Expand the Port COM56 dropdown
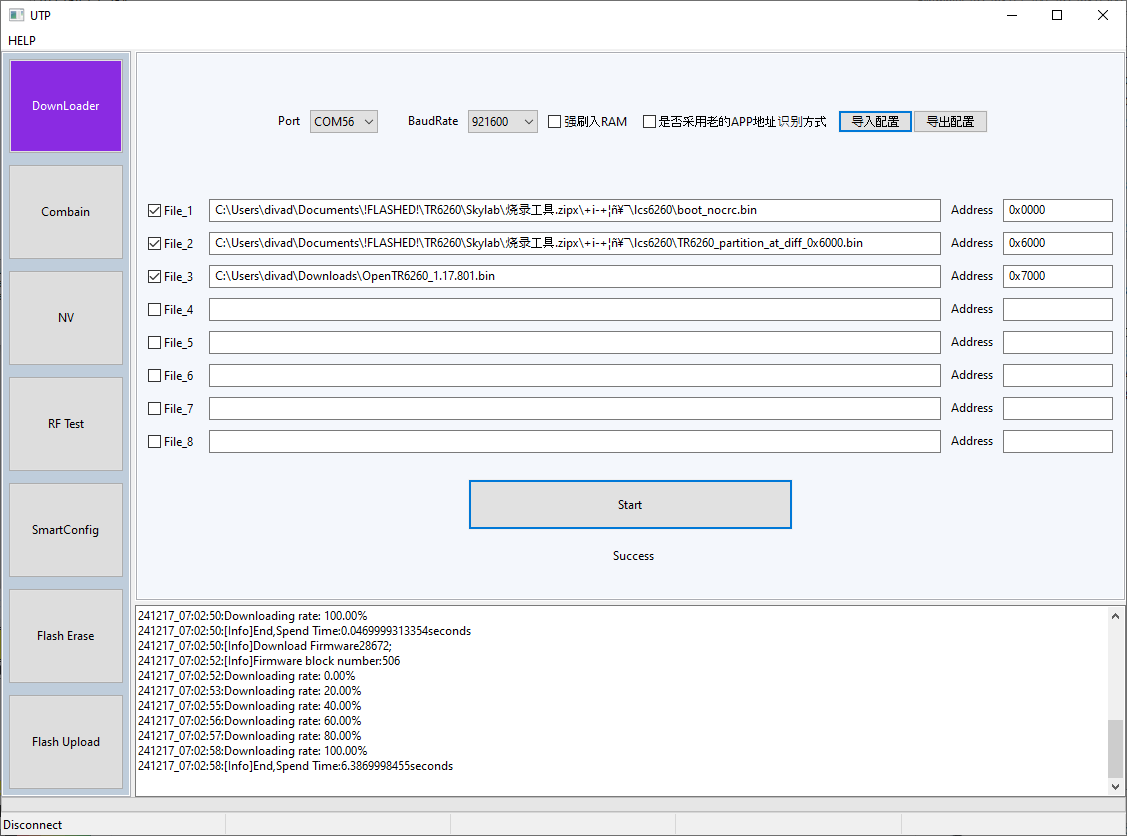This screenshot has height=836, width=1127. [x=344, y=121]
